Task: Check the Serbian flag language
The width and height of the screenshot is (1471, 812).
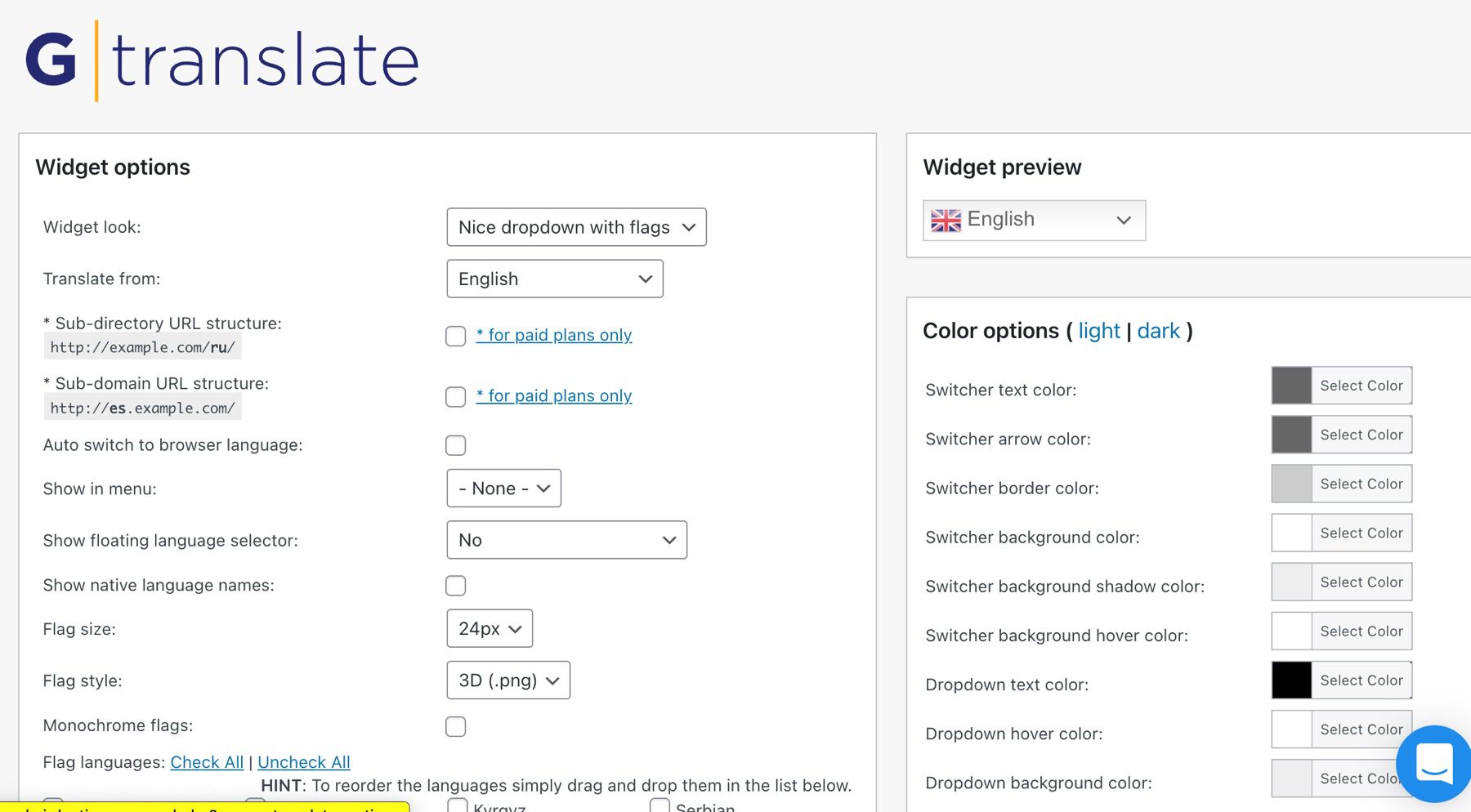Action: 659,807
